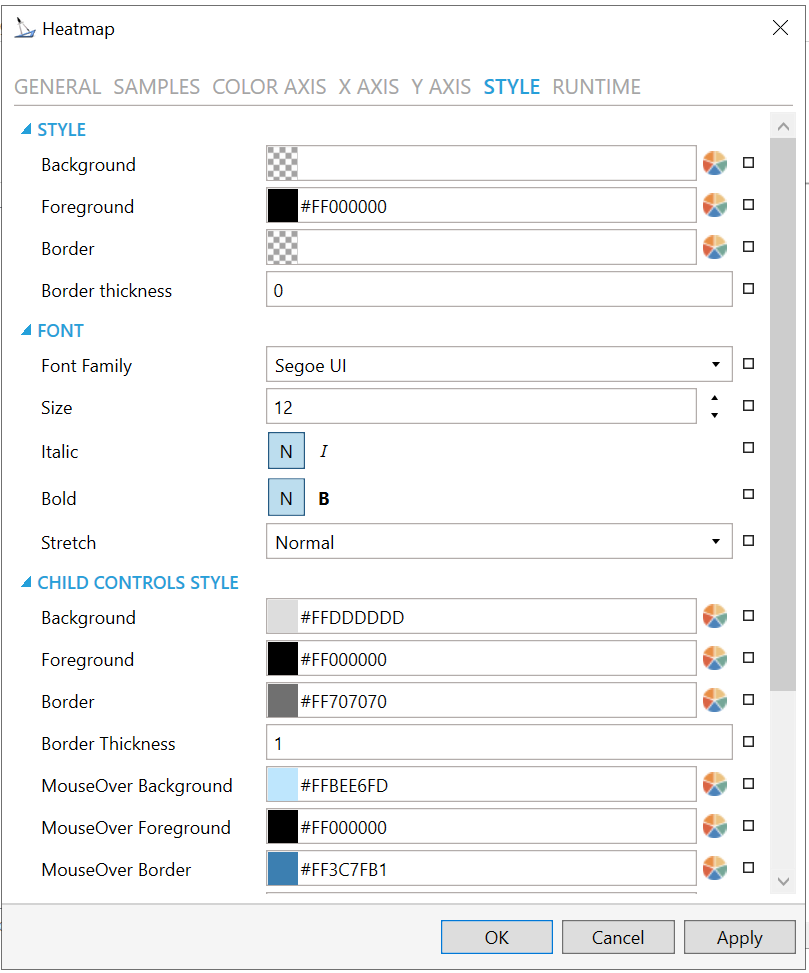Switch to the X AXIS tab
This screenshot has height=973, width=809.
(369, 87)
